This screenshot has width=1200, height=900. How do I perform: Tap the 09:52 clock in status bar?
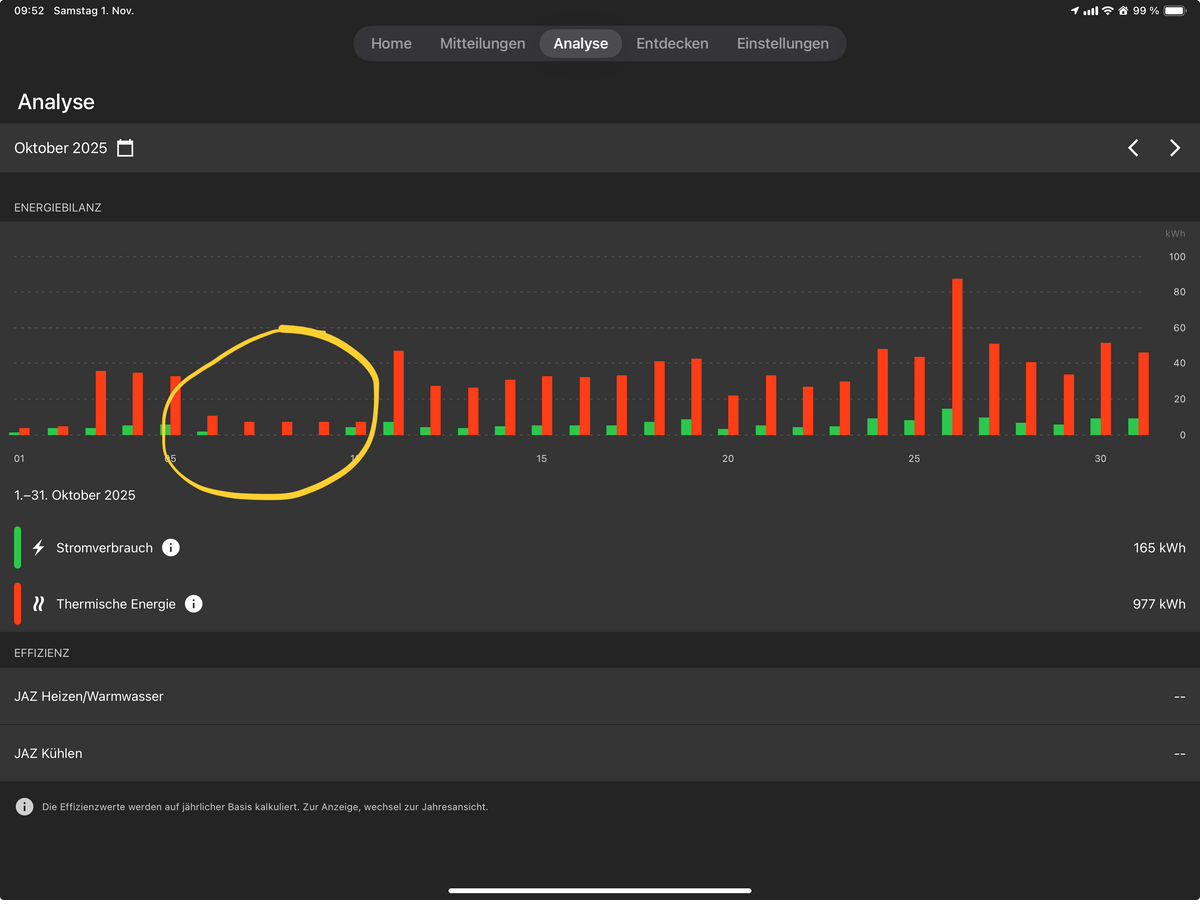(x=29, y=10)
